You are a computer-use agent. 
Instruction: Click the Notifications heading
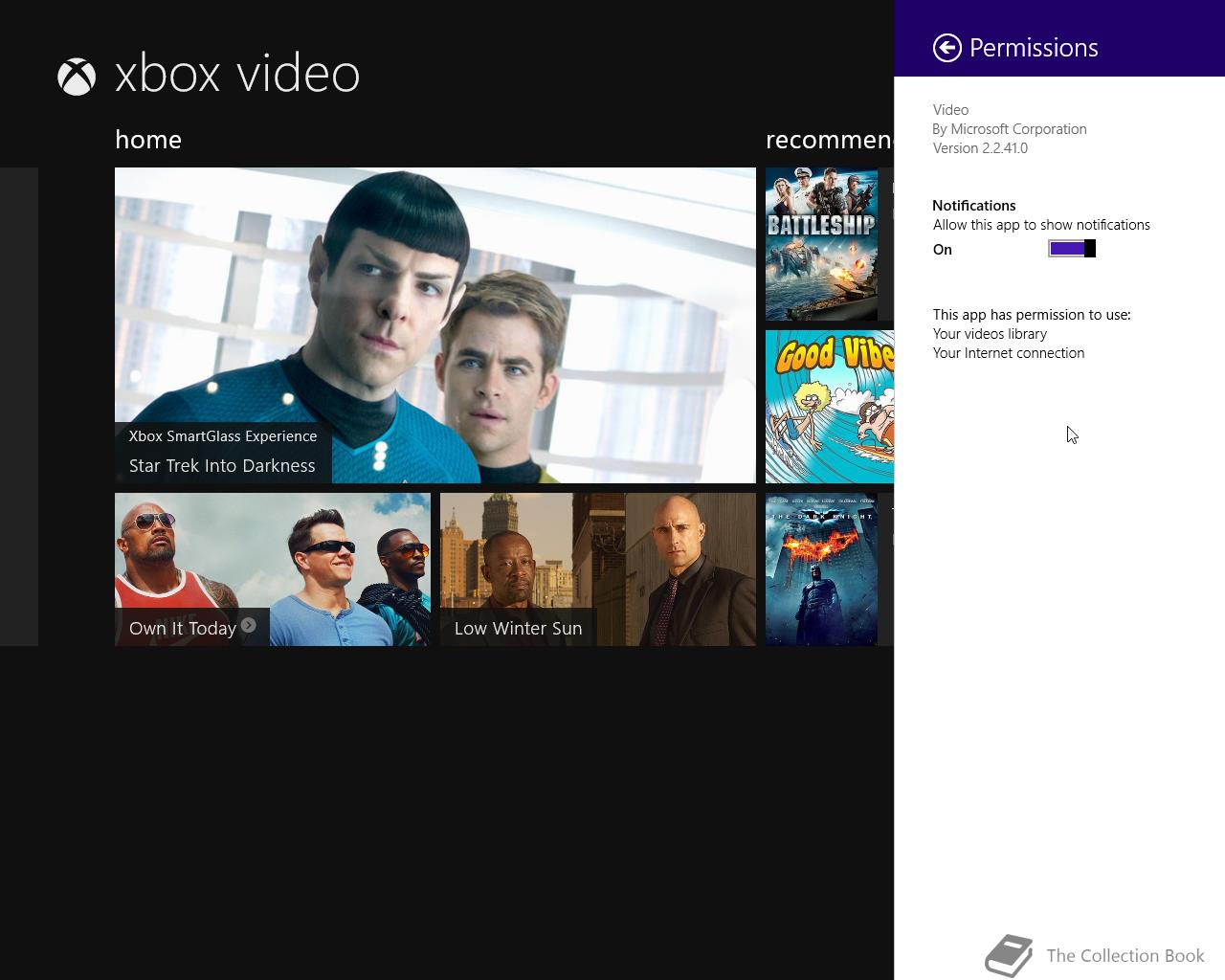tap(974, 206)
